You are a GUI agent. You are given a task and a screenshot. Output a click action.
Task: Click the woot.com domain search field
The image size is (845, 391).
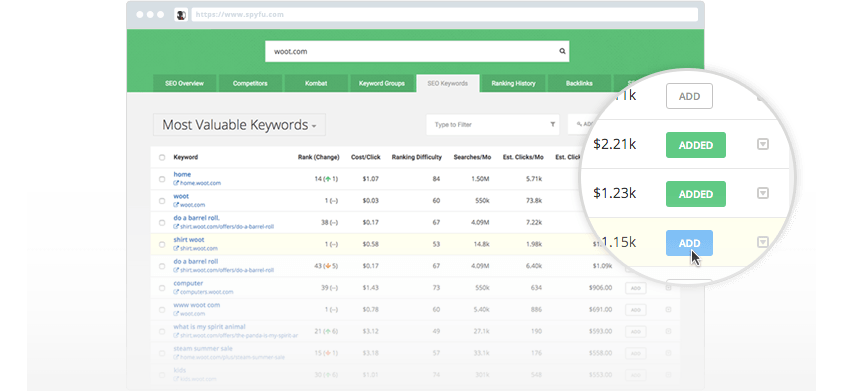tap(417, 52)
